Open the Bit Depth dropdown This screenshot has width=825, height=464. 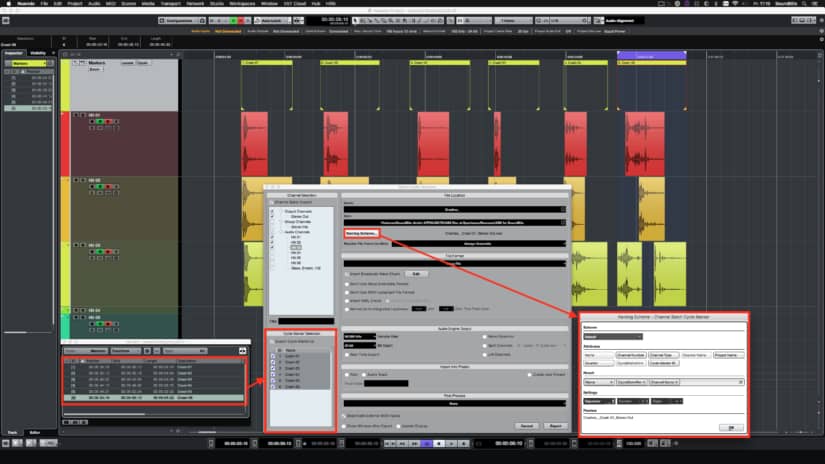359,346
